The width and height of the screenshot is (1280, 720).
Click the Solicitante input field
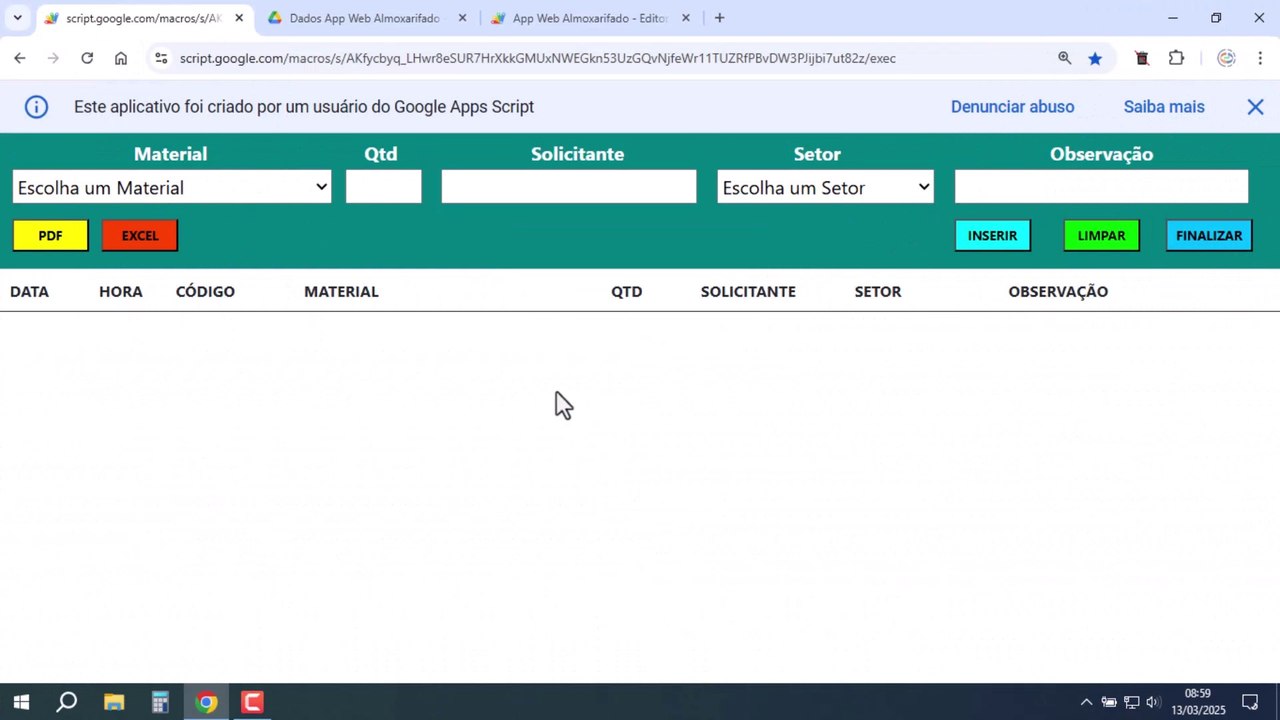click(x=569, y=187)
